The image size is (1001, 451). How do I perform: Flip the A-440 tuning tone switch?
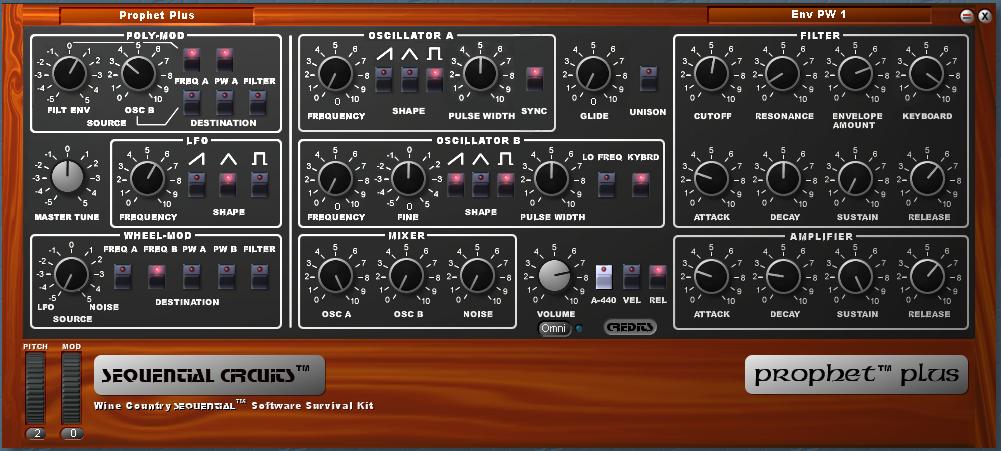tap(604, 277)
